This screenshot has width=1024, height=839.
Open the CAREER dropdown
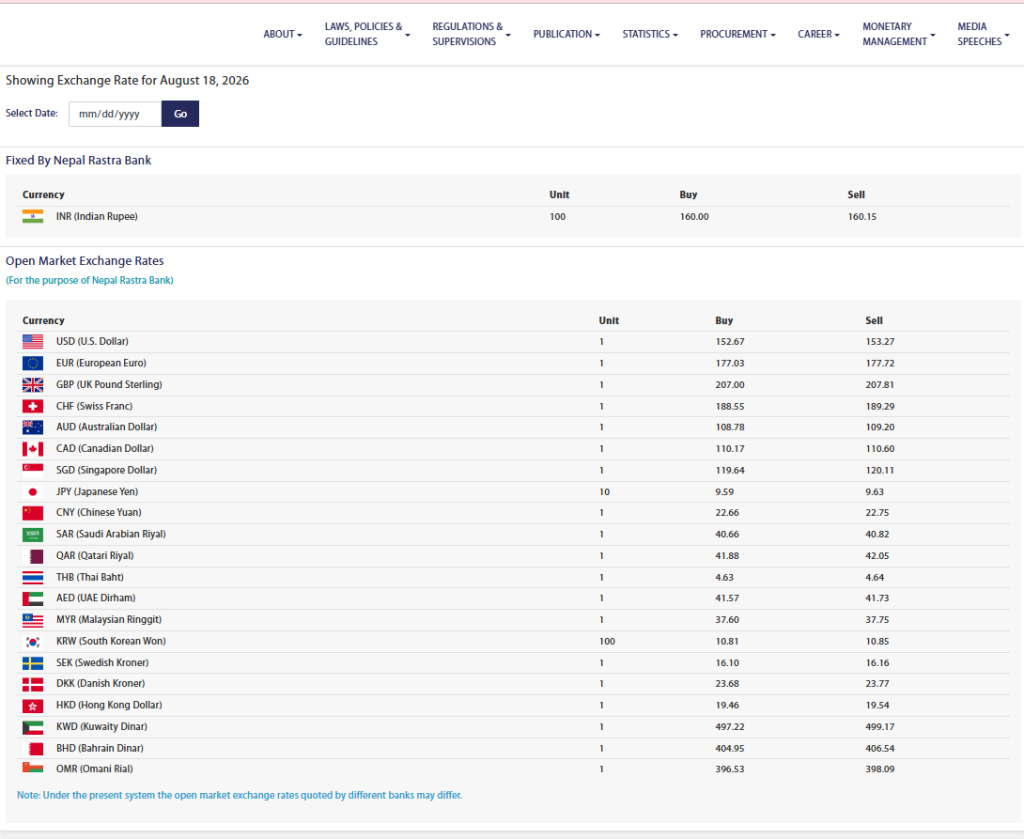(x=818, y=34)
